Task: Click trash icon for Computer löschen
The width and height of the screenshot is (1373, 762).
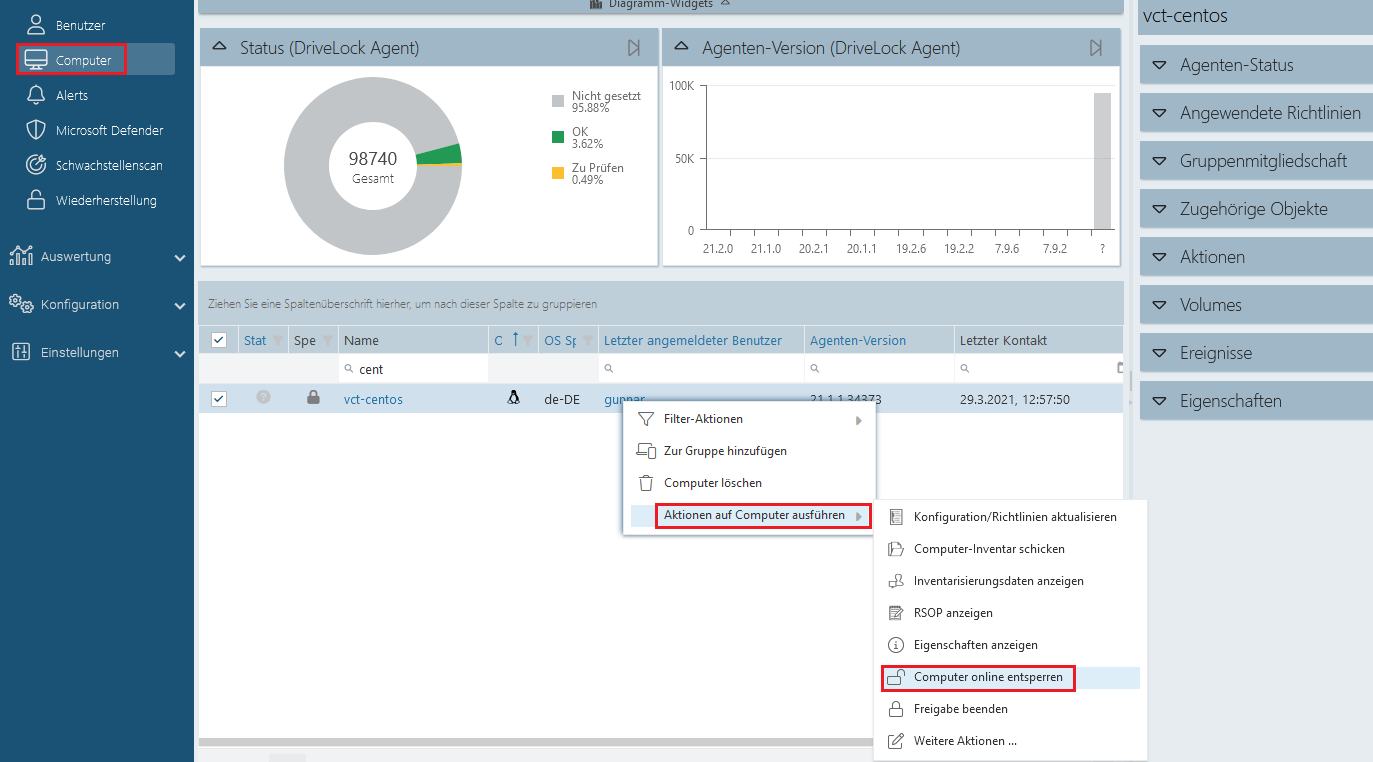Action: point(645,483)
